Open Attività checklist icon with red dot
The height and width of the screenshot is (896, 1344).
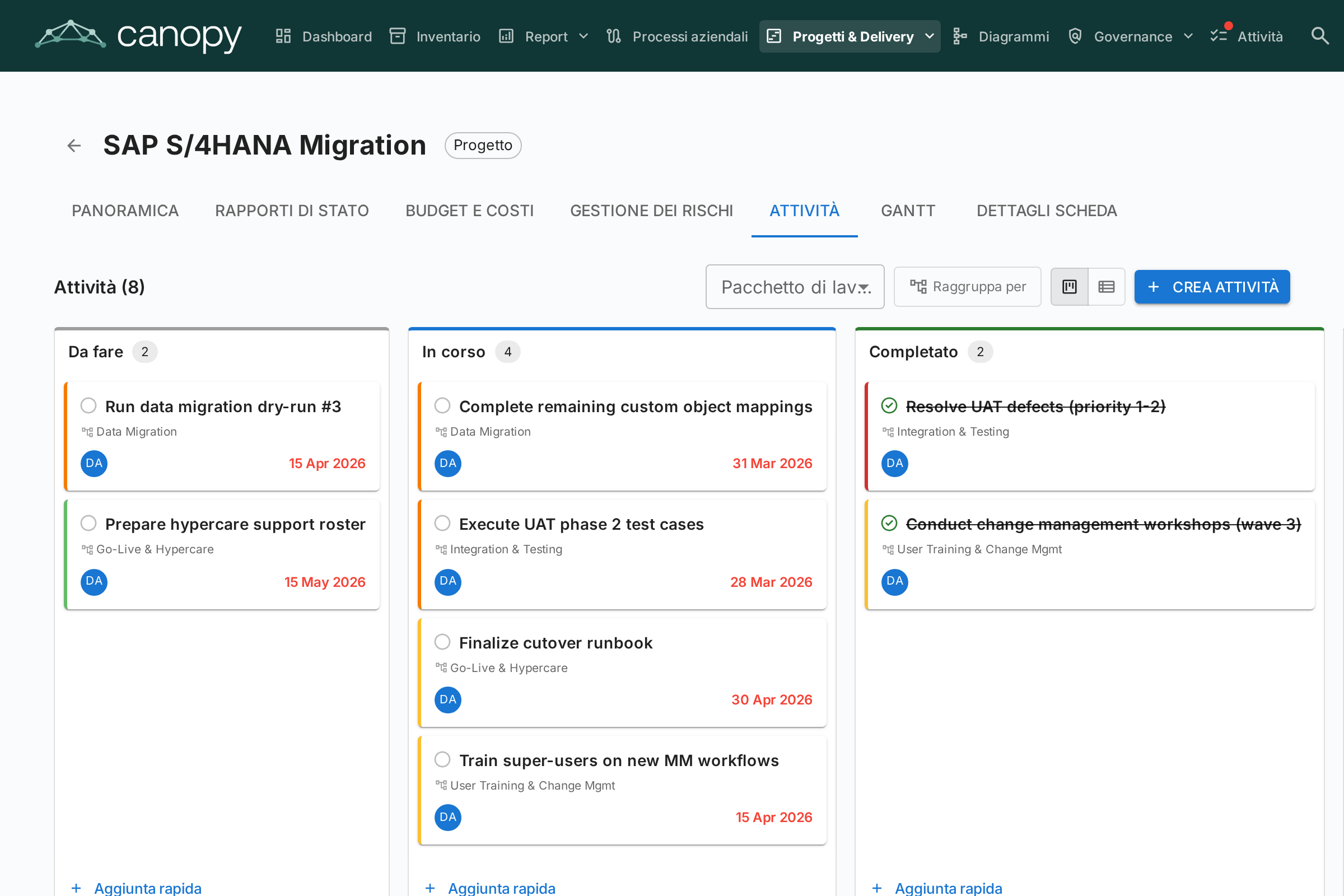point(1219,36)
